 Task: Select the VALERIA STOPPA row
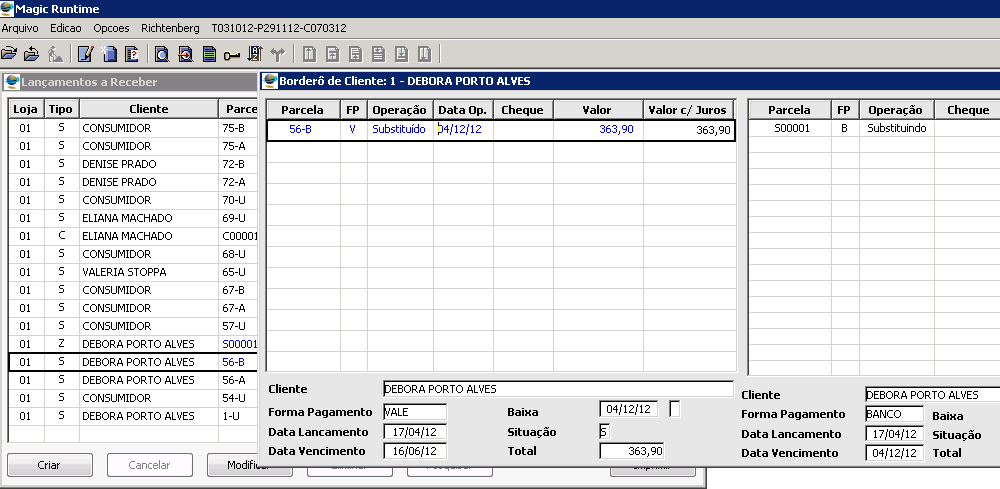pyautogui.click(x=124, y=272)
